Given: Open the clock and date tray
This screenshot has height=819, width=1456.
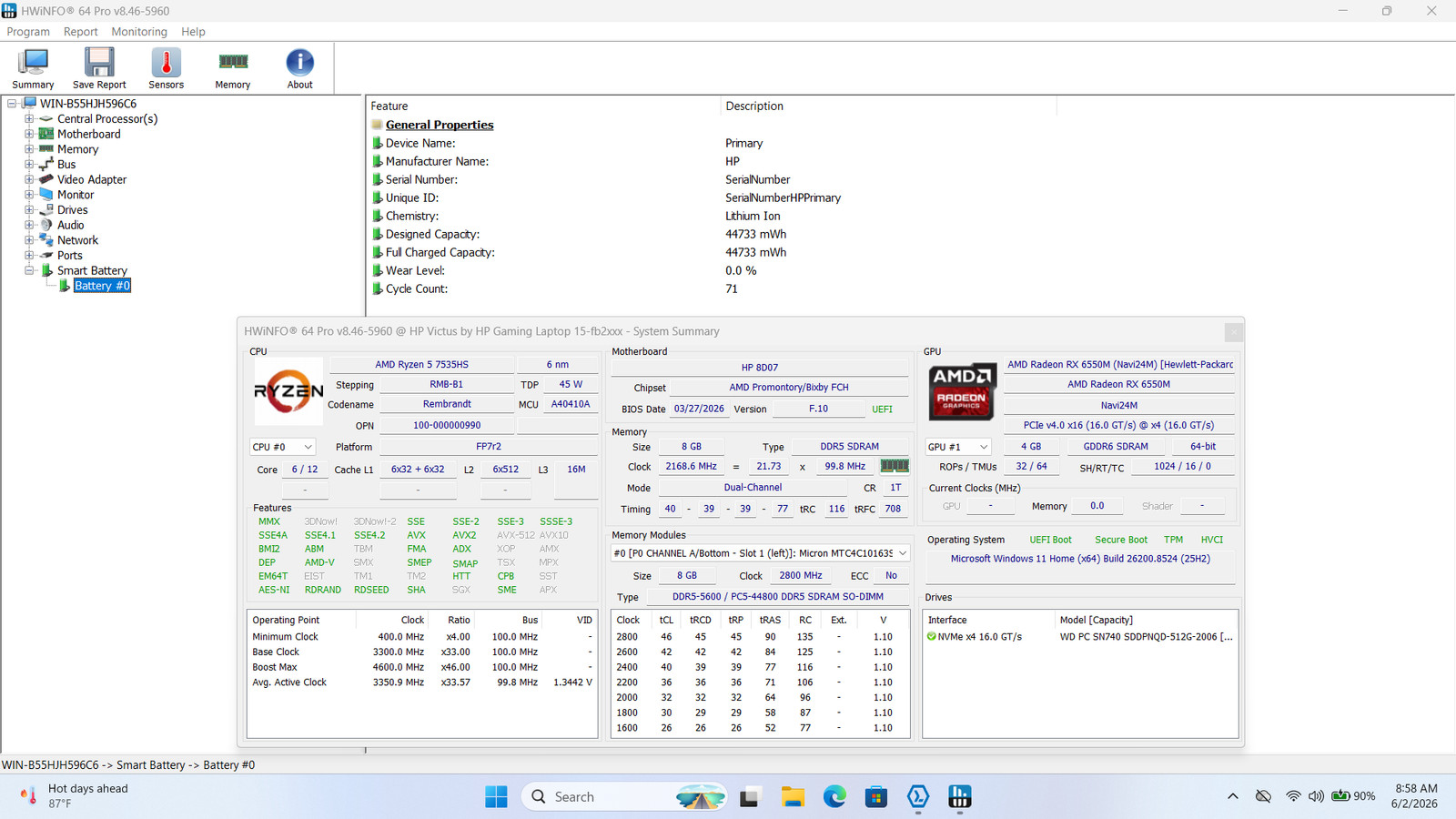Looking at the screenshot, I should coord(1413,796).
